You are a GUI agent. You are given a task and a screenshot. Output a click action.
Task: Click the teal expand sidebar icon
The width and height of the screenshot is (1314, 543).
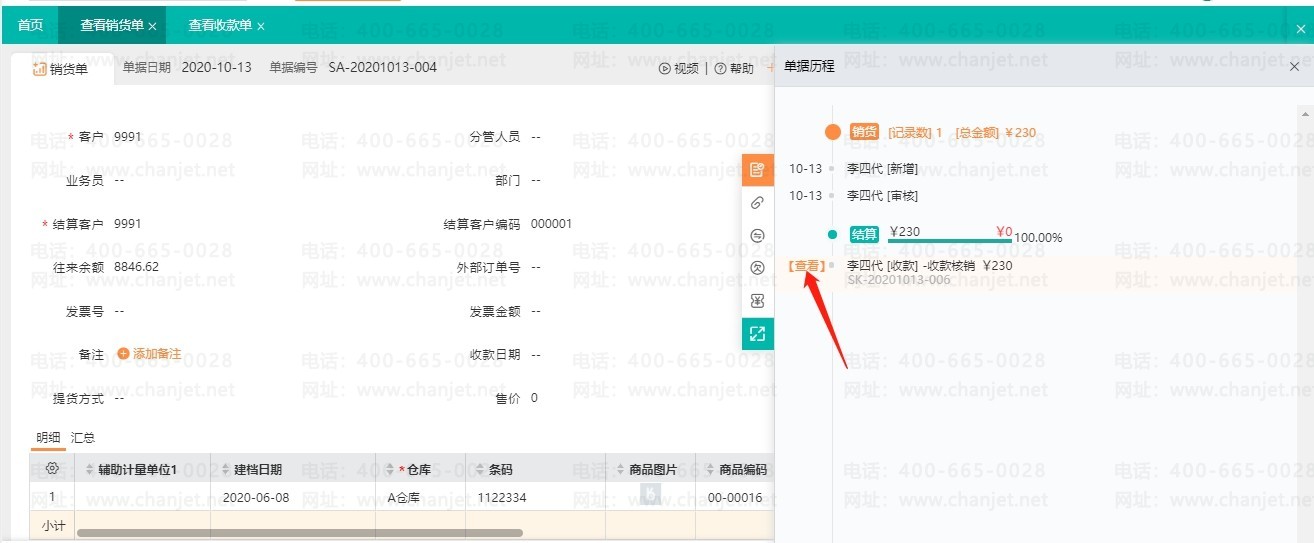757,333
